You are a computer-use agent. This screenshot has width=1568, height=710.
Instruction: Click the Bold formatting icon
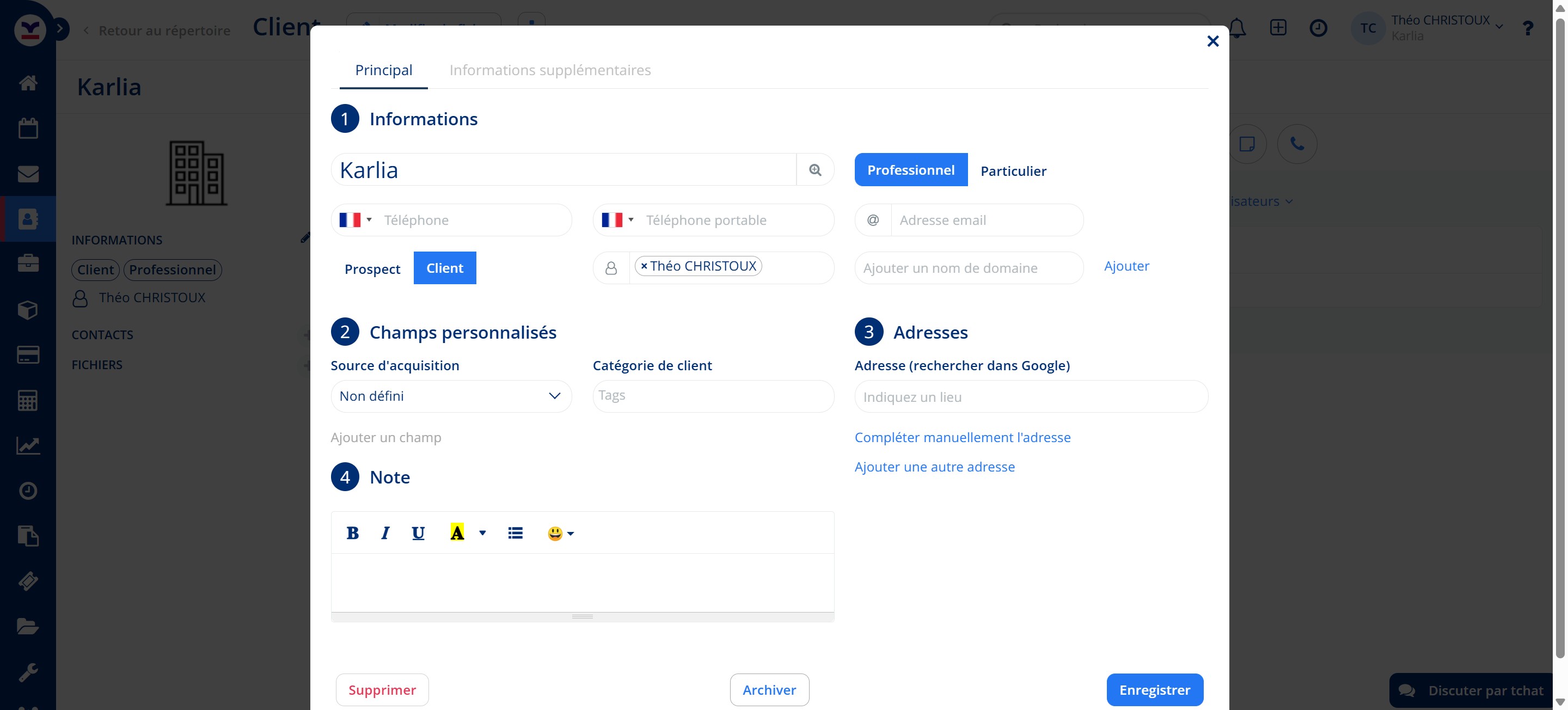coord(352,533)
